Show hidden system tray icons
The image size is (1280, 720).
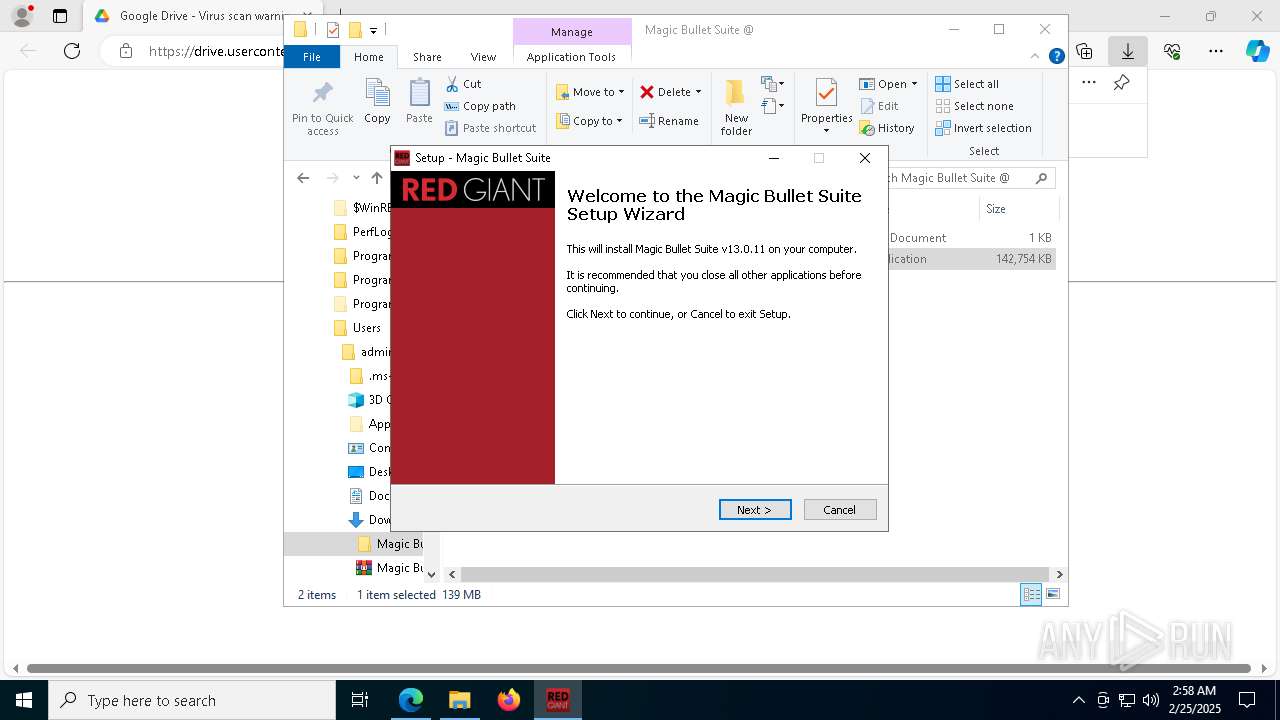click(1078, 700)
